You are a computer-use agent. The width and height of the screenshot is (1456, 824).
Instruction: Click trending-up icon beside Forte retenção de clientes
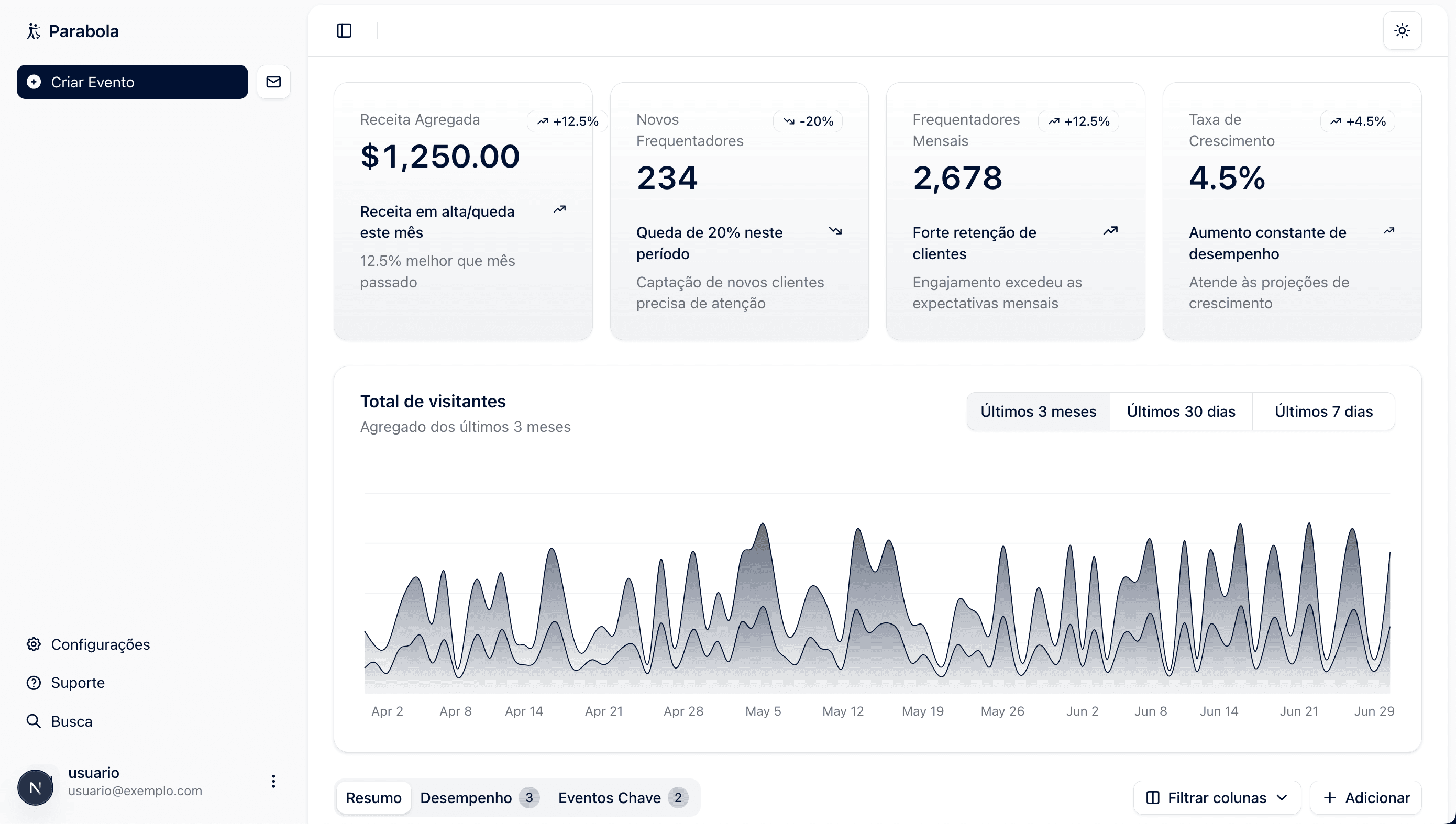(1111, 230)
